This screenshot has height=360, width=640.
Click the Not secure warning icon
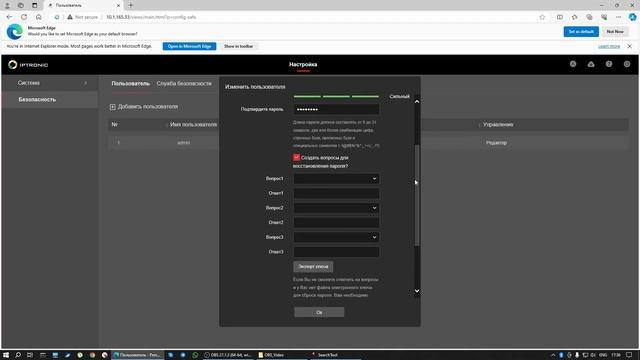[70, 17]
